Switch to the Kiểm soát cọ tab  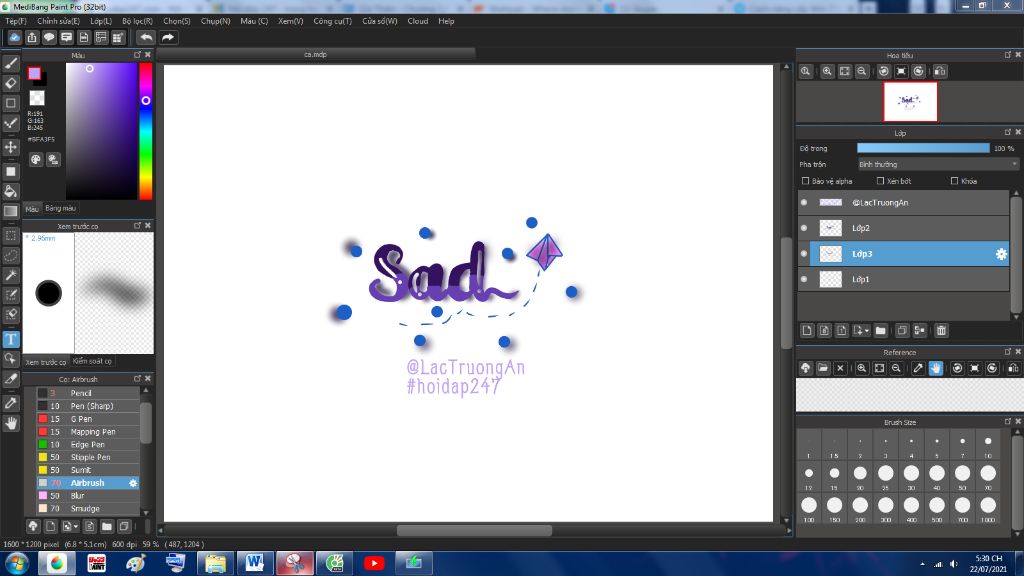pos(92,361)
